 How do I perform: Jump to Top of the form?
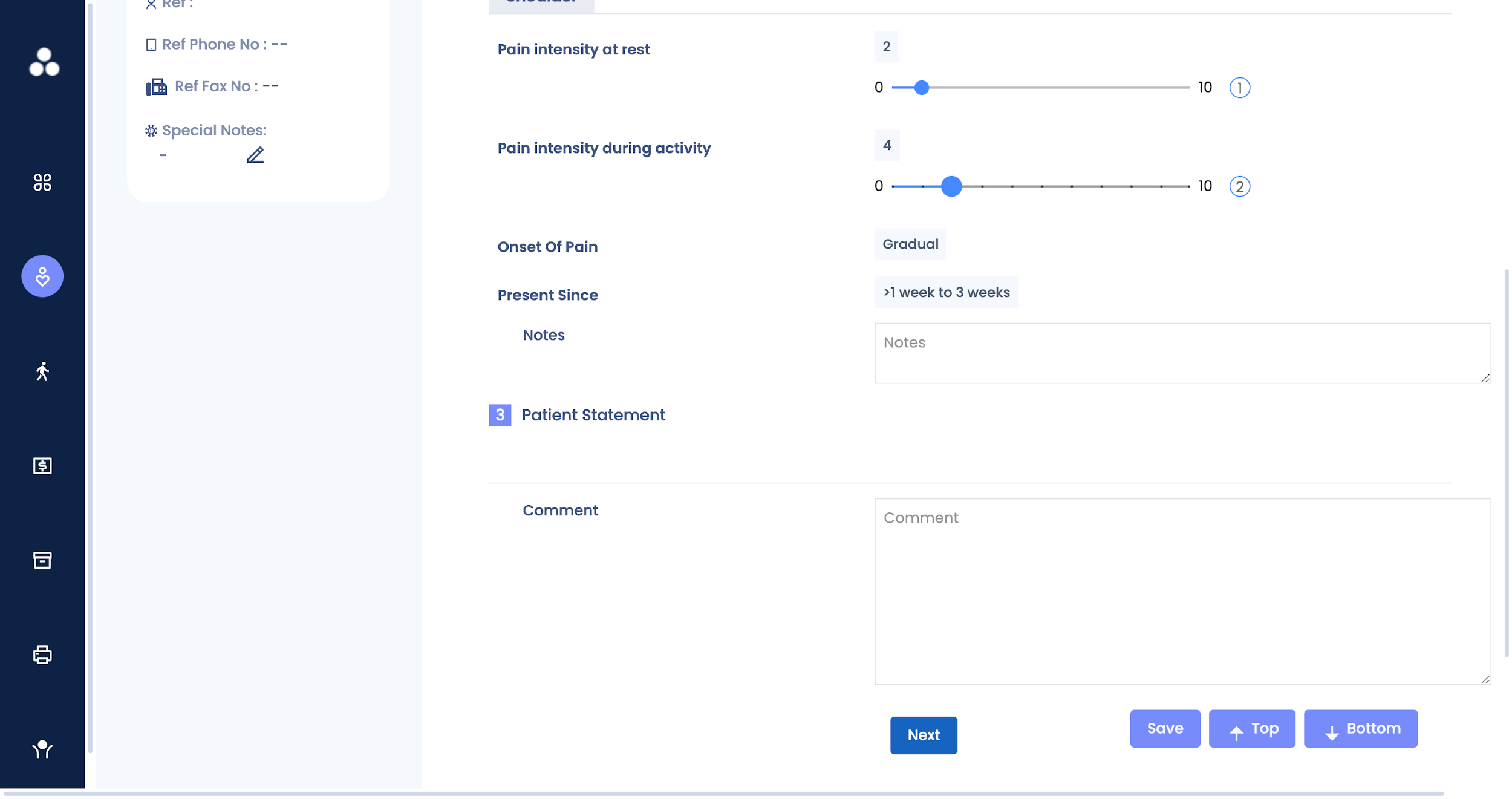tap(1251, 729)
